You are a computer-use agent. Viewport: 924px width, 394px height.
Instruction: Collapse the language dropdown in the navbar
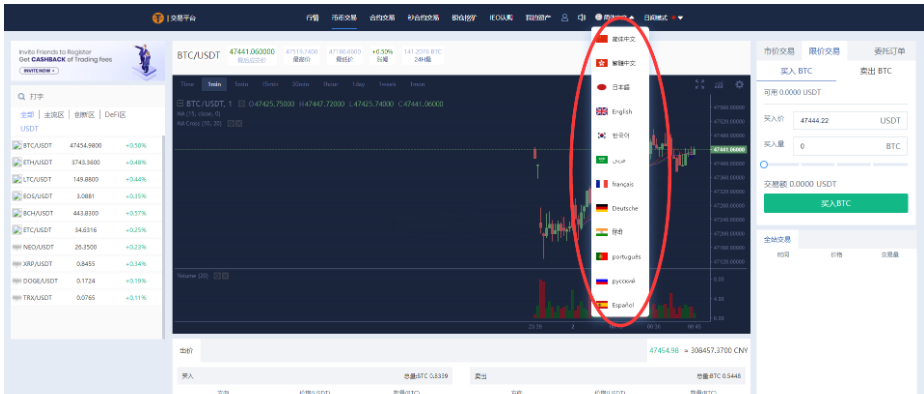632,18
